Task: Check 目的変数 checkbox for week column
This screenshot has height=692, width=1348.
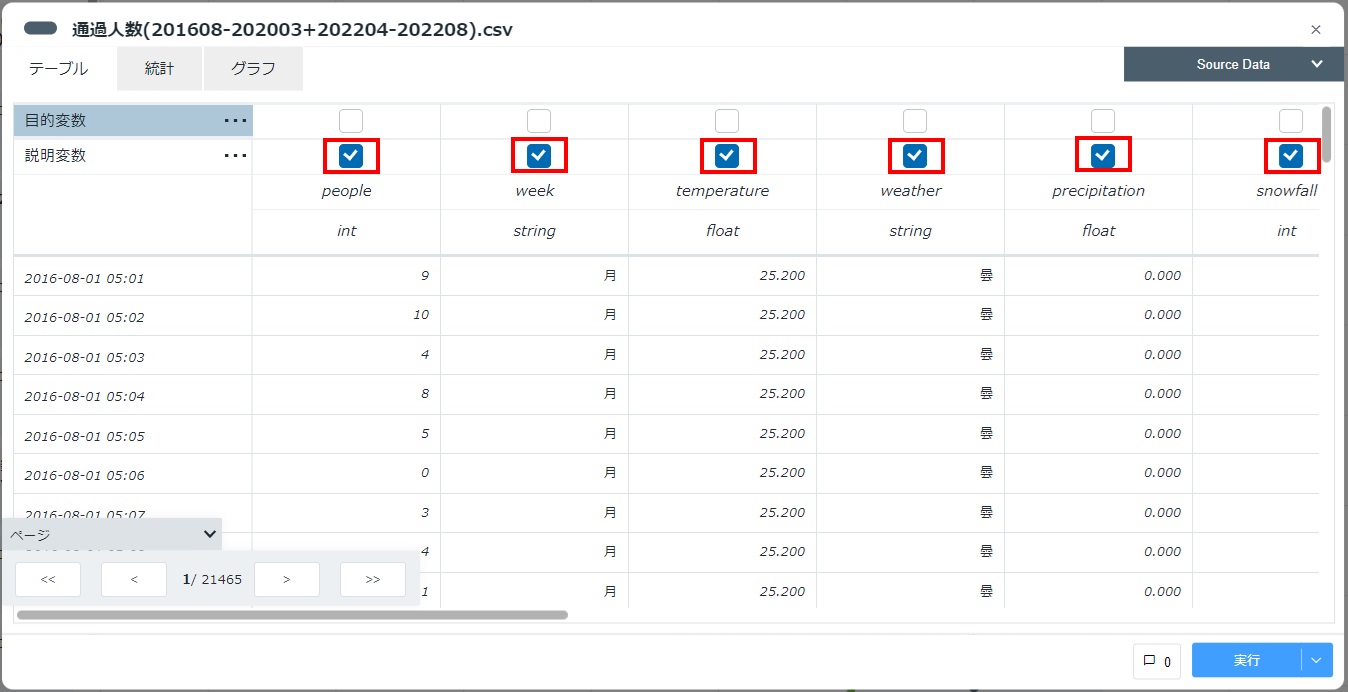Action: tap(539, 121)
